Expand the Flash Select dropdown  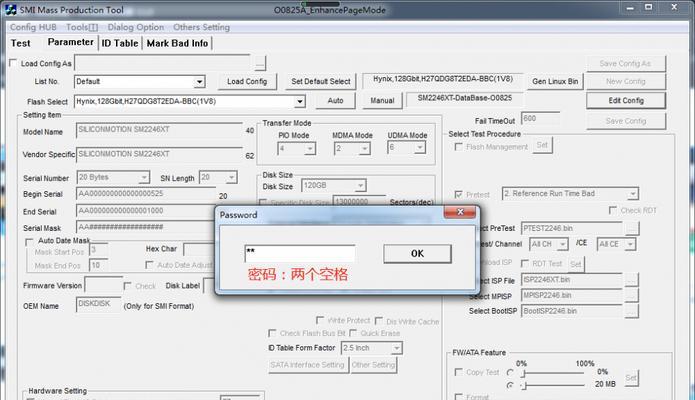click(300, 102)
